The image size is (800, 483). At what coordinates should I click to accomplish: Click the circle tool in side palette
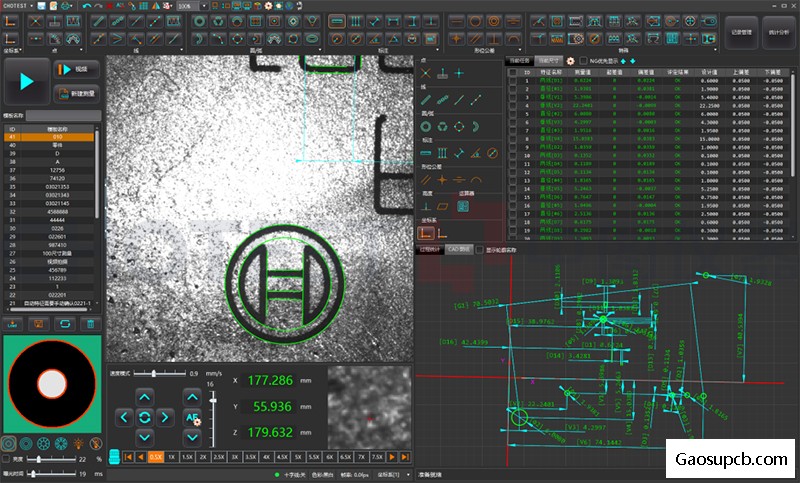[x=426, y=126]
